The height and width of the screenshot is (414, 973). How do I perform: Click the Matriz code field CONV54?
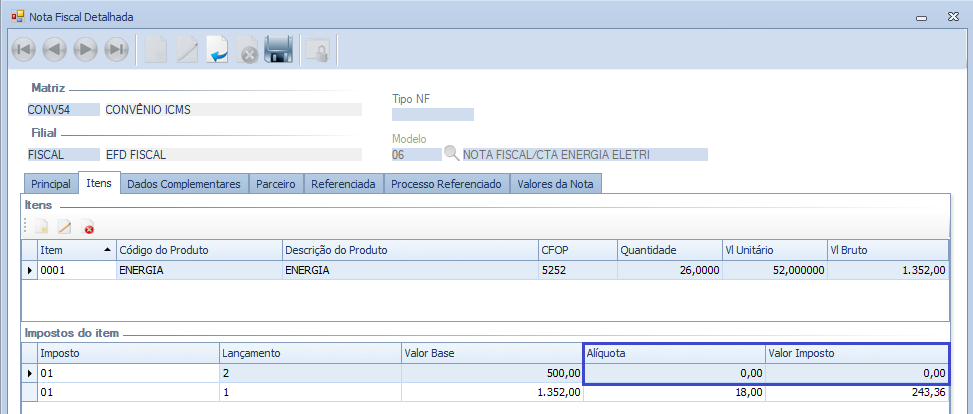(63, 110)
